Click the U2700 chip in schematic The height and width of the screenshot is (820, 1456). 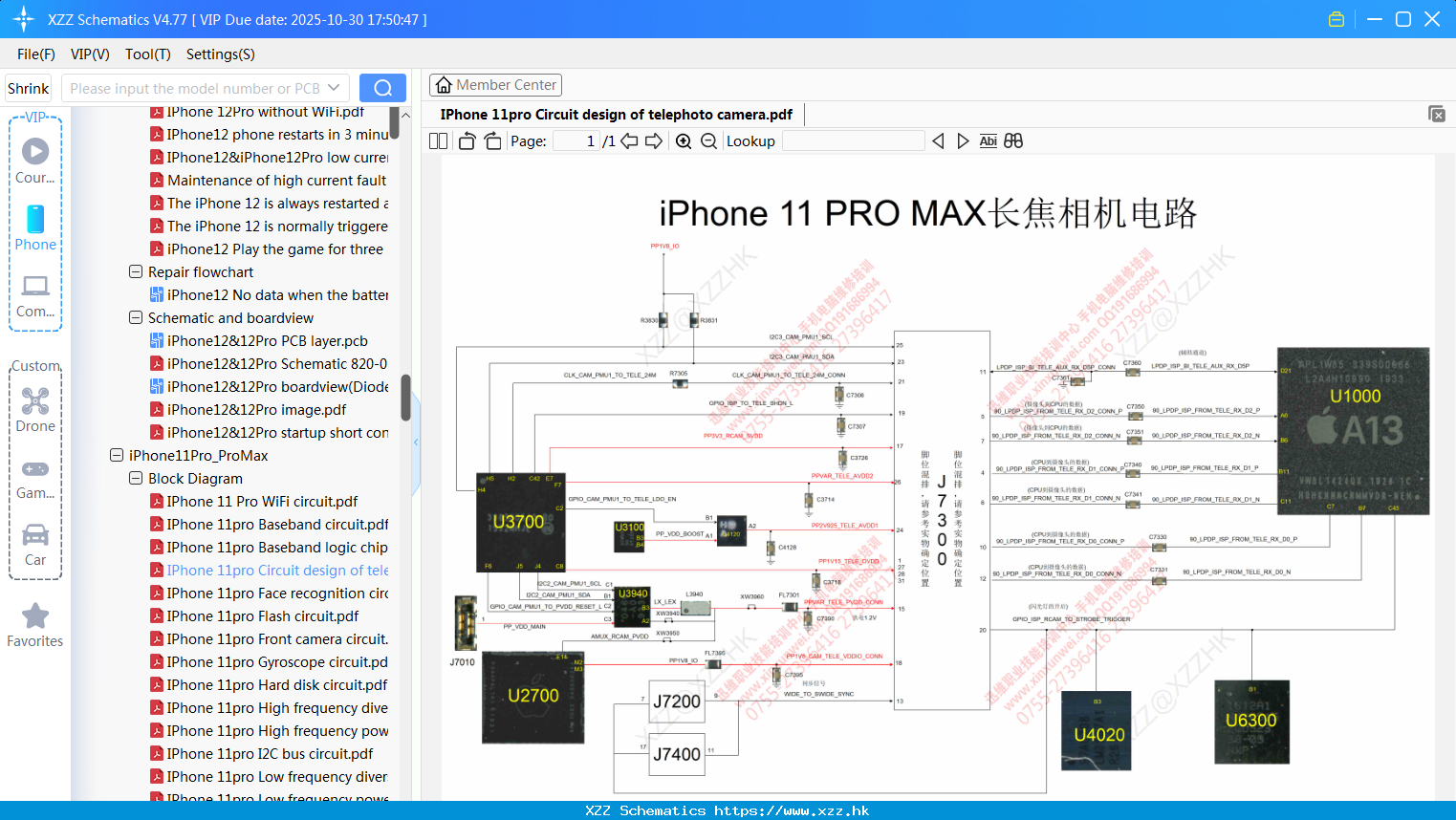532,696
